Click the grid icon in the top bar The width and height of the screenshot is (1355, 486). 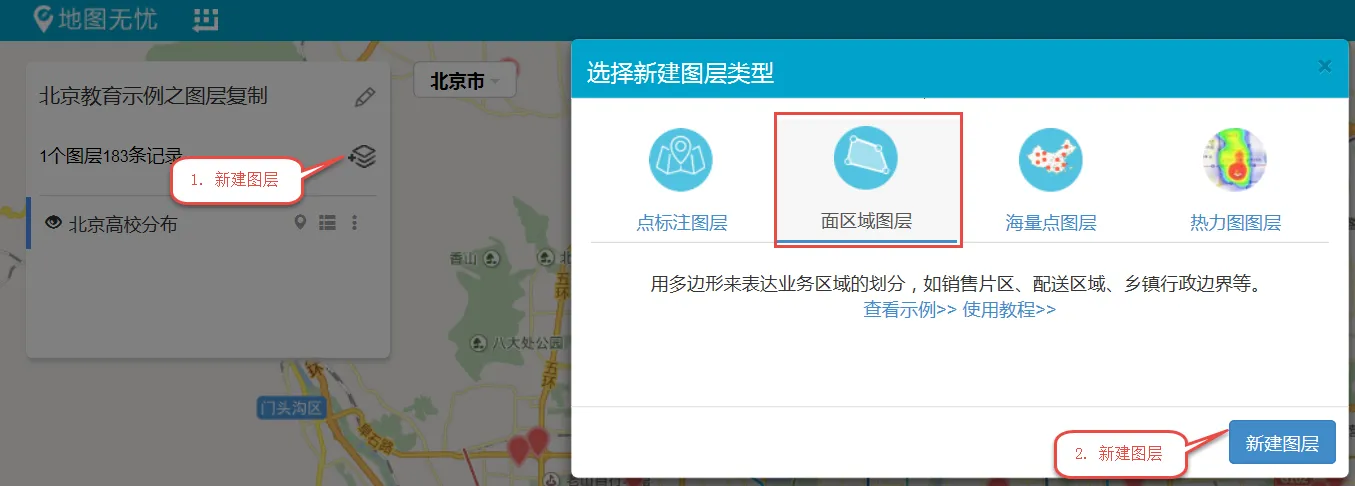coord(206,18)
